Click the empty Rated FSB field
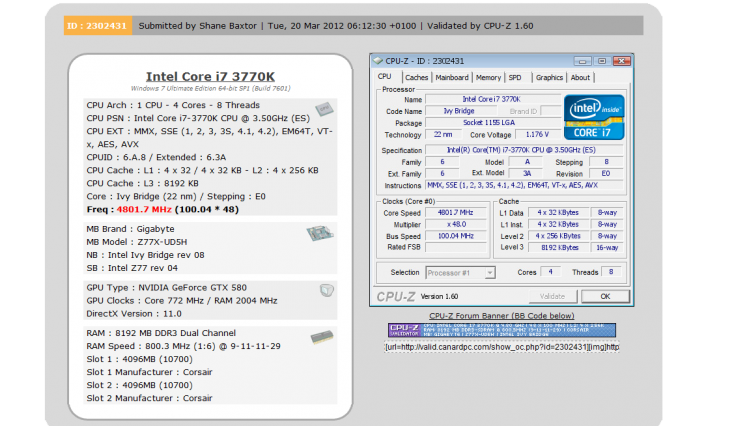Image resolution: width=738 pixels, height=426 pixels. pos(456,247)
